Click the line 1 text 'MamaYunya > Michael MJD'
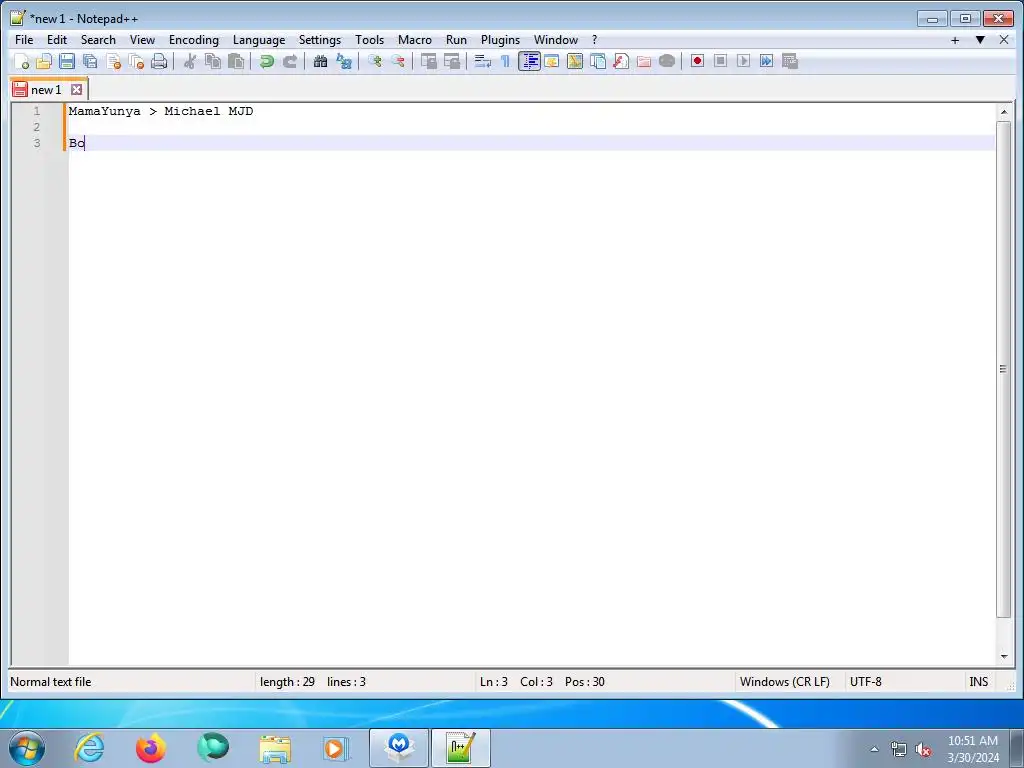1024x768 pixels. pyautogui.click(x=161, y=111)
